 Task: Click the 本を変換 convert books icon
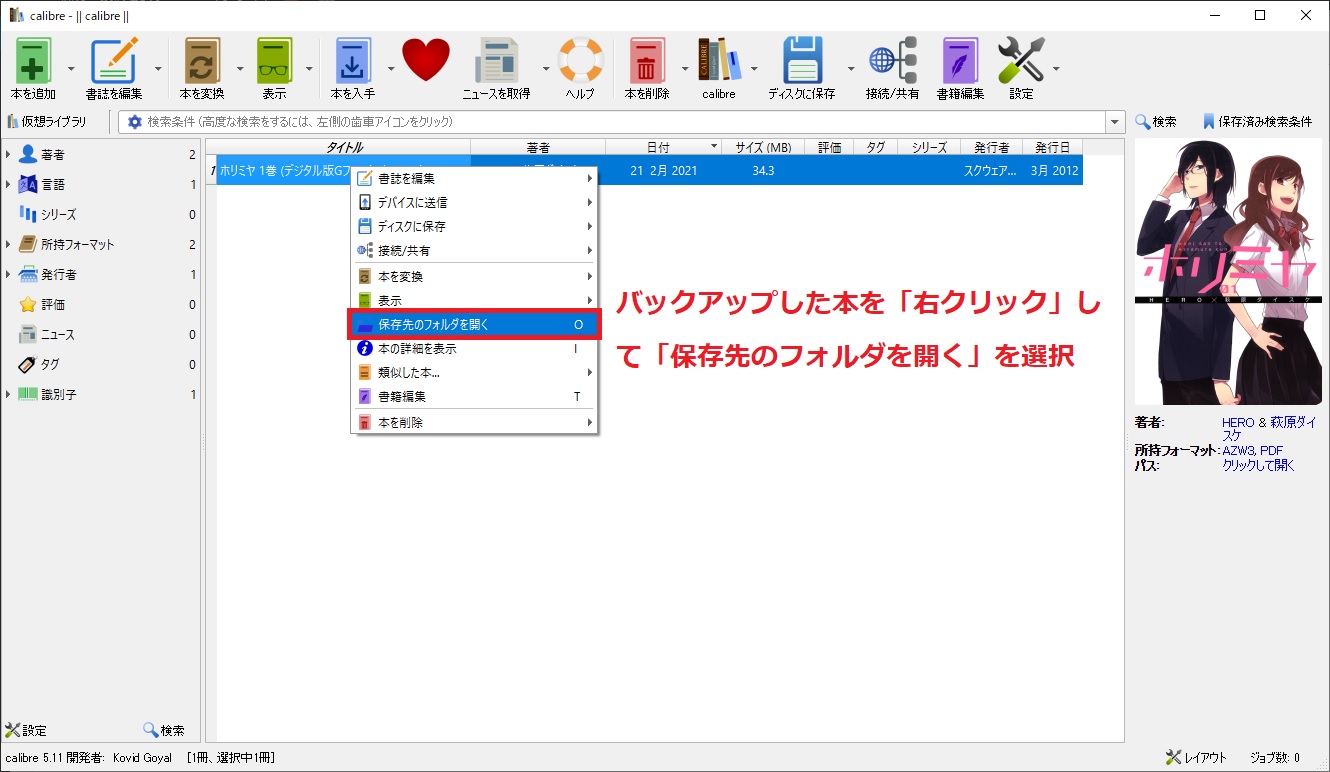click(202, 62)
